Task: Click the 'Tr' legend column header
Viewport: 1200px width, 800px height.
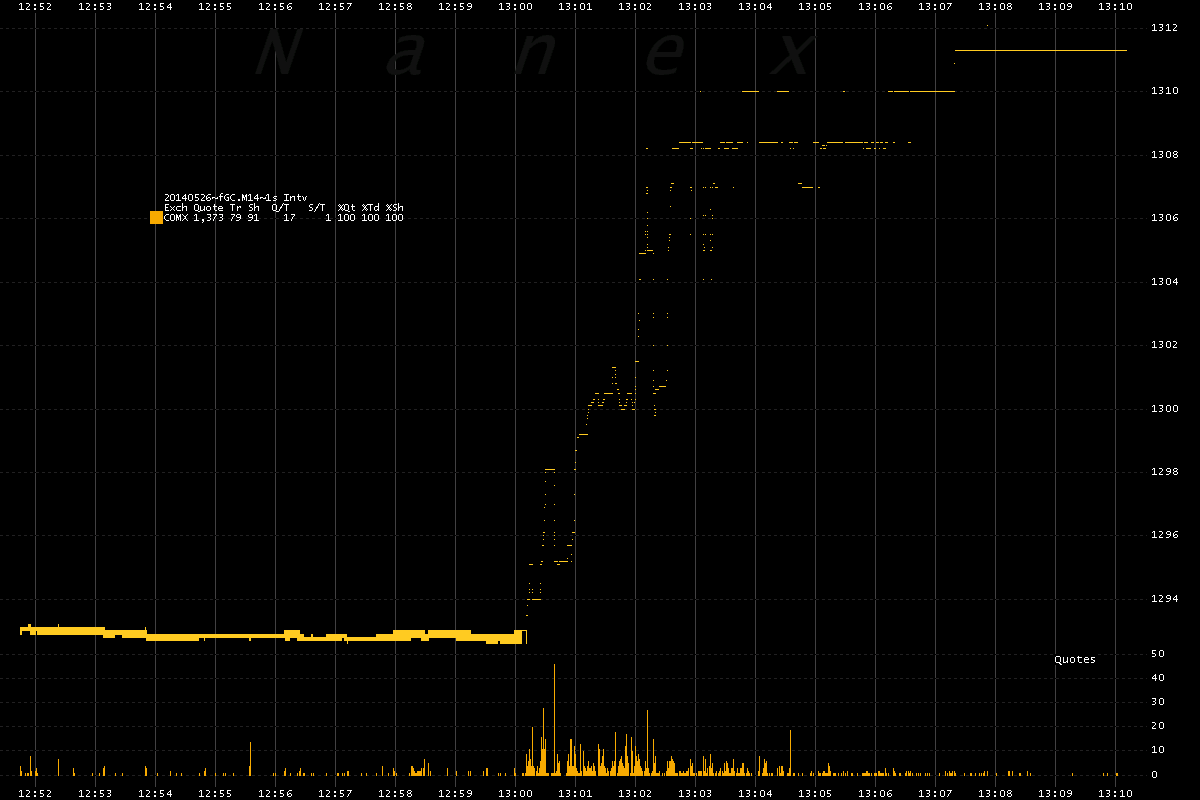Action: 235,207
